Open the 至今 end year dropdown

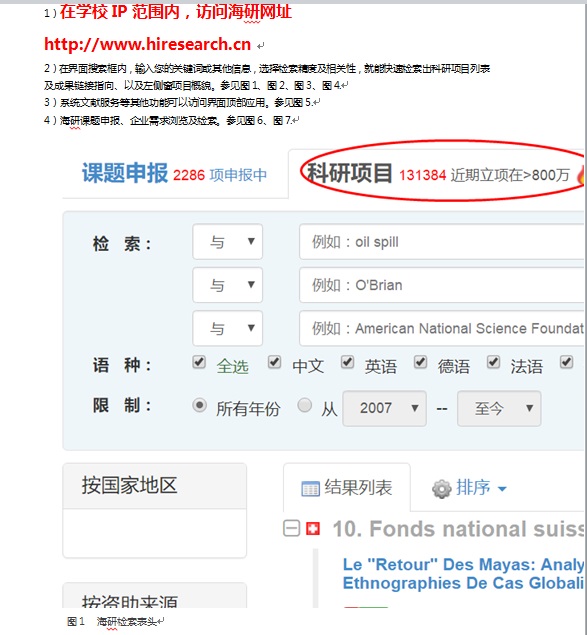click(499, 408)
